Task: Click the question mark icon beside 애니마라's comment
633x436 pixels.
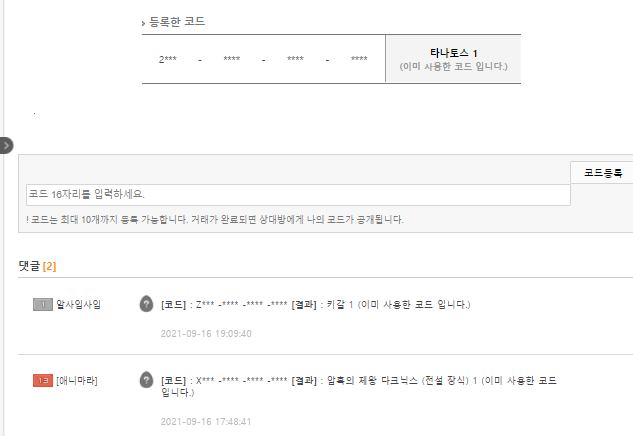Action: coord(146,380)
